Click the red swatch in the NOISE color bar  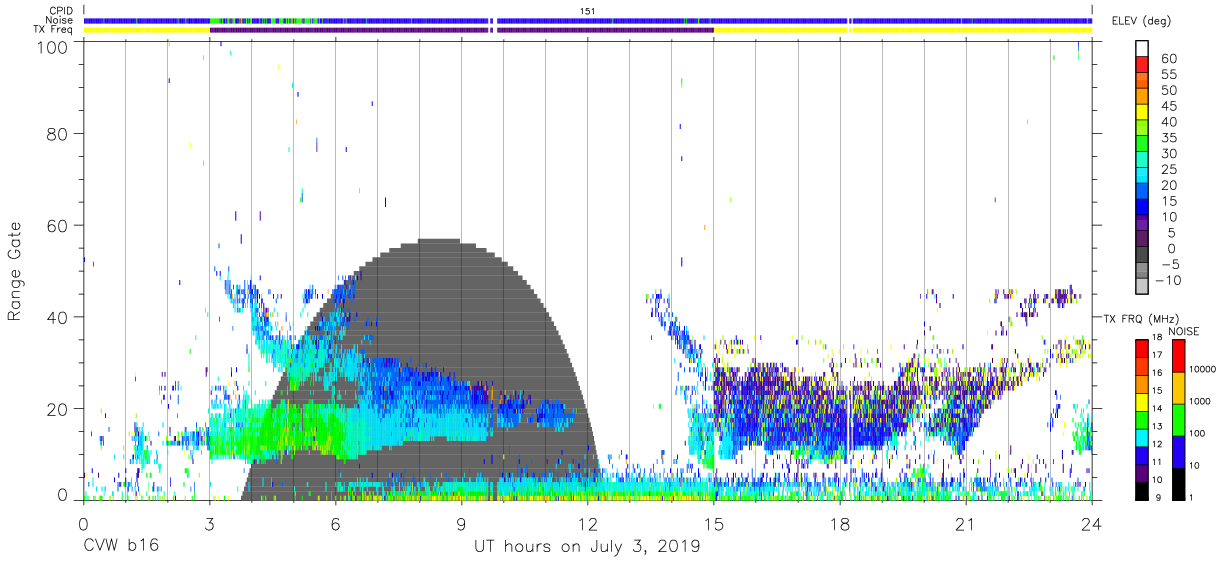(x=1178, y=356)
